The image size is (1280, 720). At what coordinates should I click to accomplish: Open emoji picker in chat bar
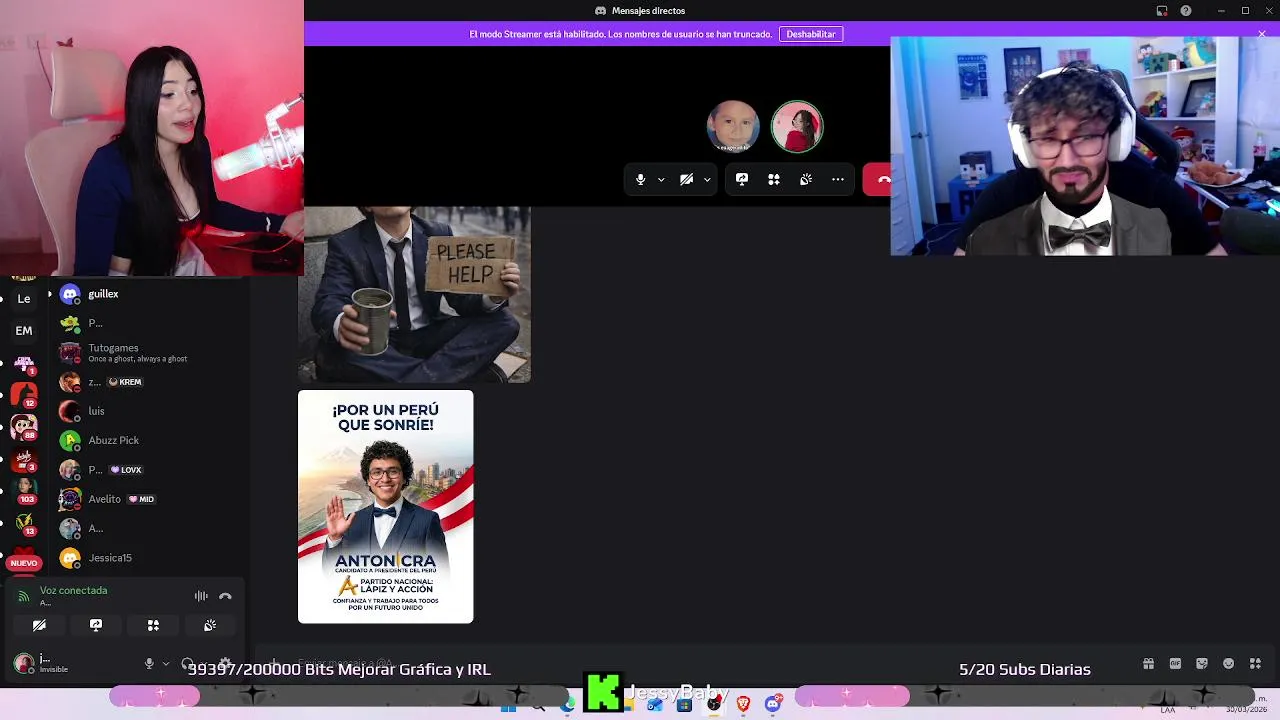tap(1229, 664)
